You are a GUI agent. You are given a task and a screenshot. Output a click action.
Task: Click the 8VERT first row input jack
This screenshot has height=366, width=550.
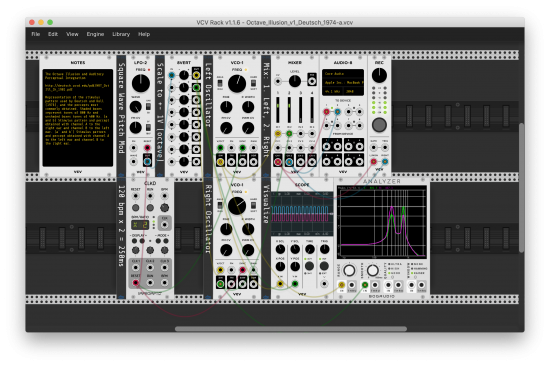coord(172,75)
